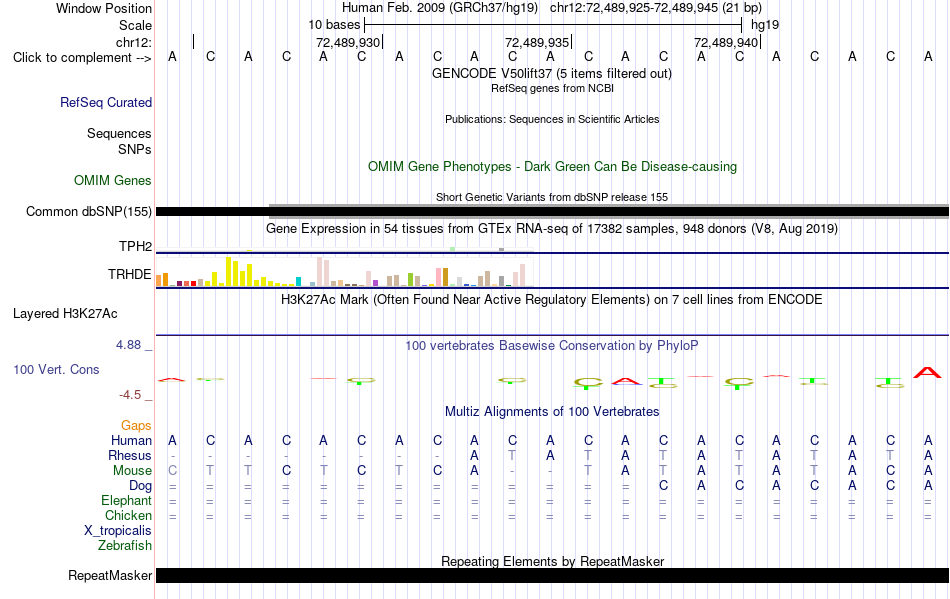
Task: Click the 4.88 conservation maximum value
Action: pos(128,345)
